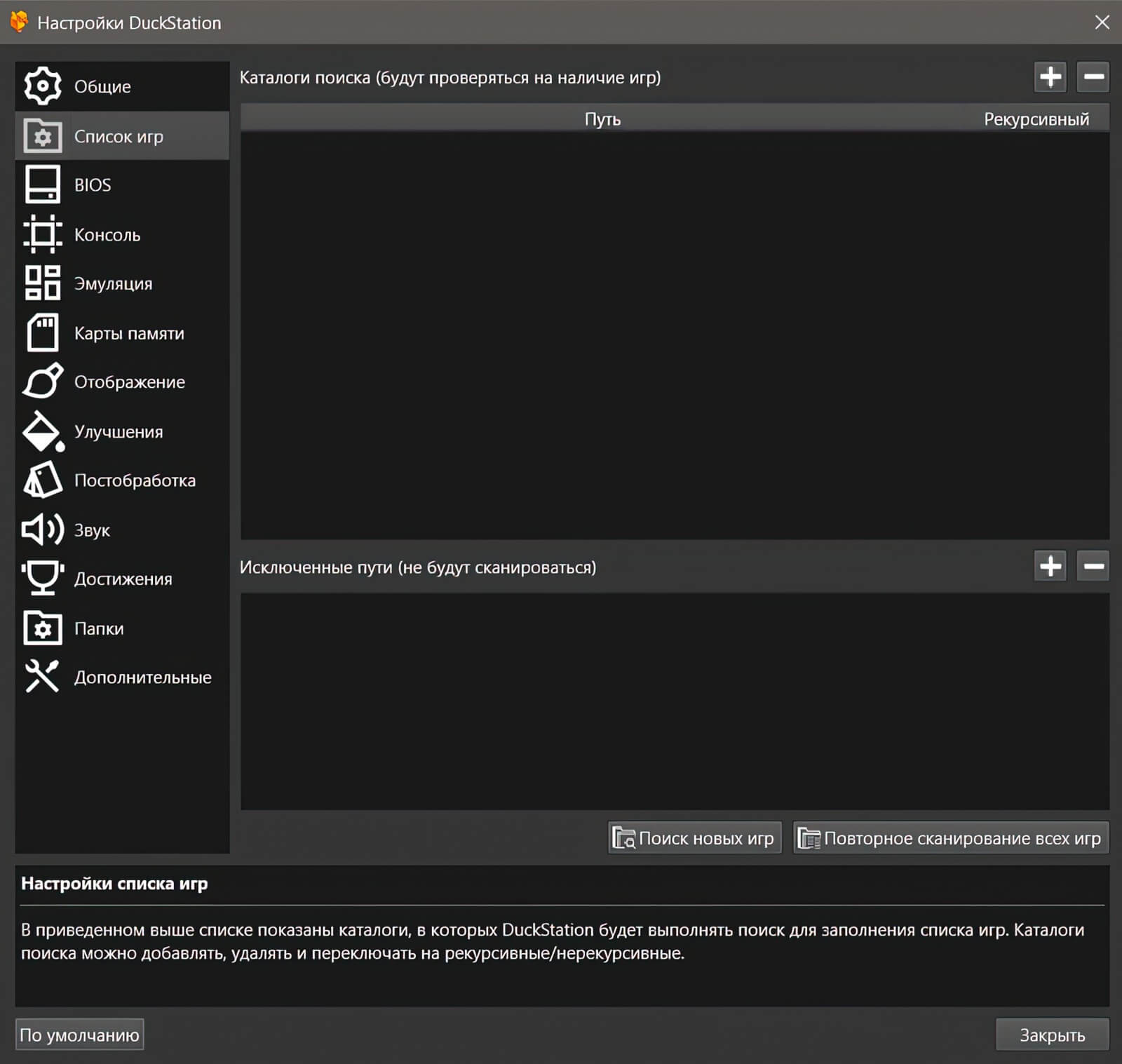Image resolution: width=1122 pixels, height=1064 pixels.
Task: Select the Список игр page label
Action: coord(119,137)
